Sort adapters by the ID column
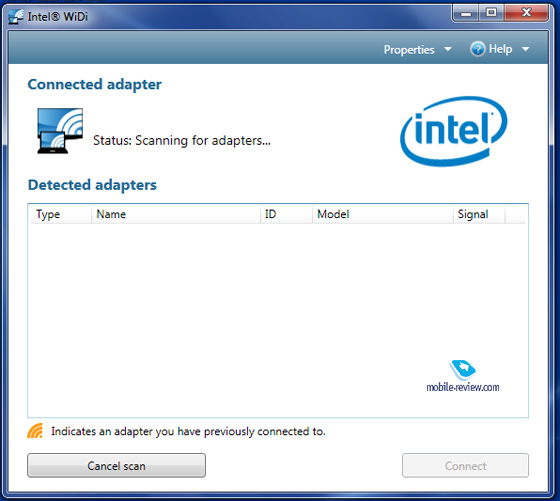Screen dimensions: 560x501 point(286,214)
